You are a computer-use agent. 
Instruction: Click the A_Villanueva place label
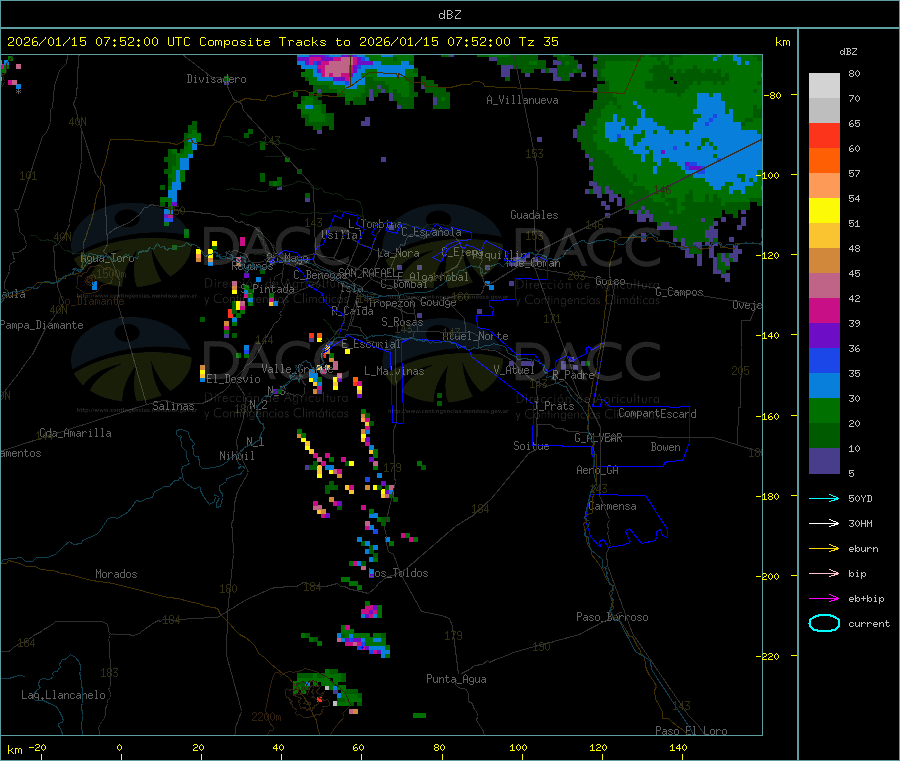click(522, 100)
